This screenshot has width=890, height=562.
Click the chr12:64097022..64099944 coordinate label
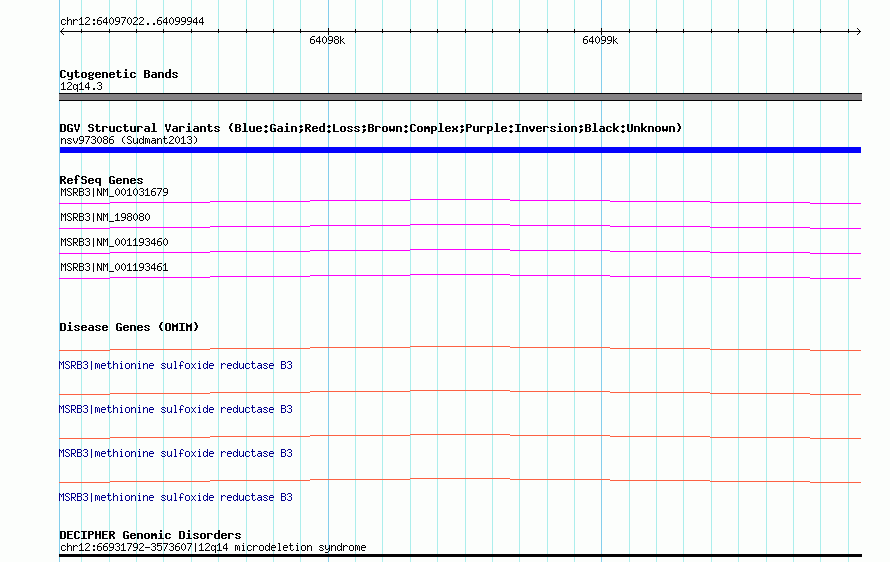coord(132,21)
